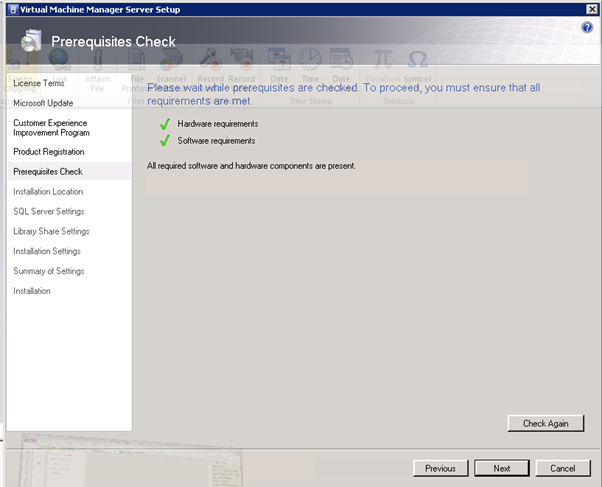Click the Software requirements text
The width and height of the screenshot is (602, 487).
pyautogui.click(x=216, y=141)
